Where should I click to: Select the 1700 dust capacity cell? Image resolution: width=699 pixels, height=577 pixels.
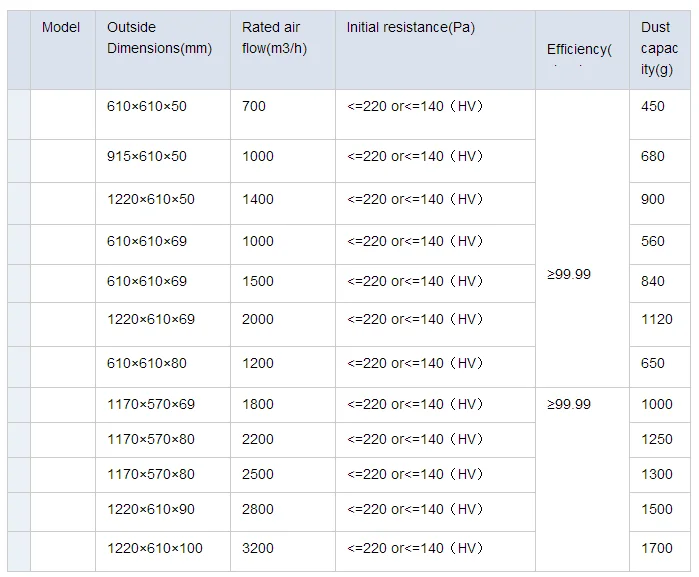[657, 548]
